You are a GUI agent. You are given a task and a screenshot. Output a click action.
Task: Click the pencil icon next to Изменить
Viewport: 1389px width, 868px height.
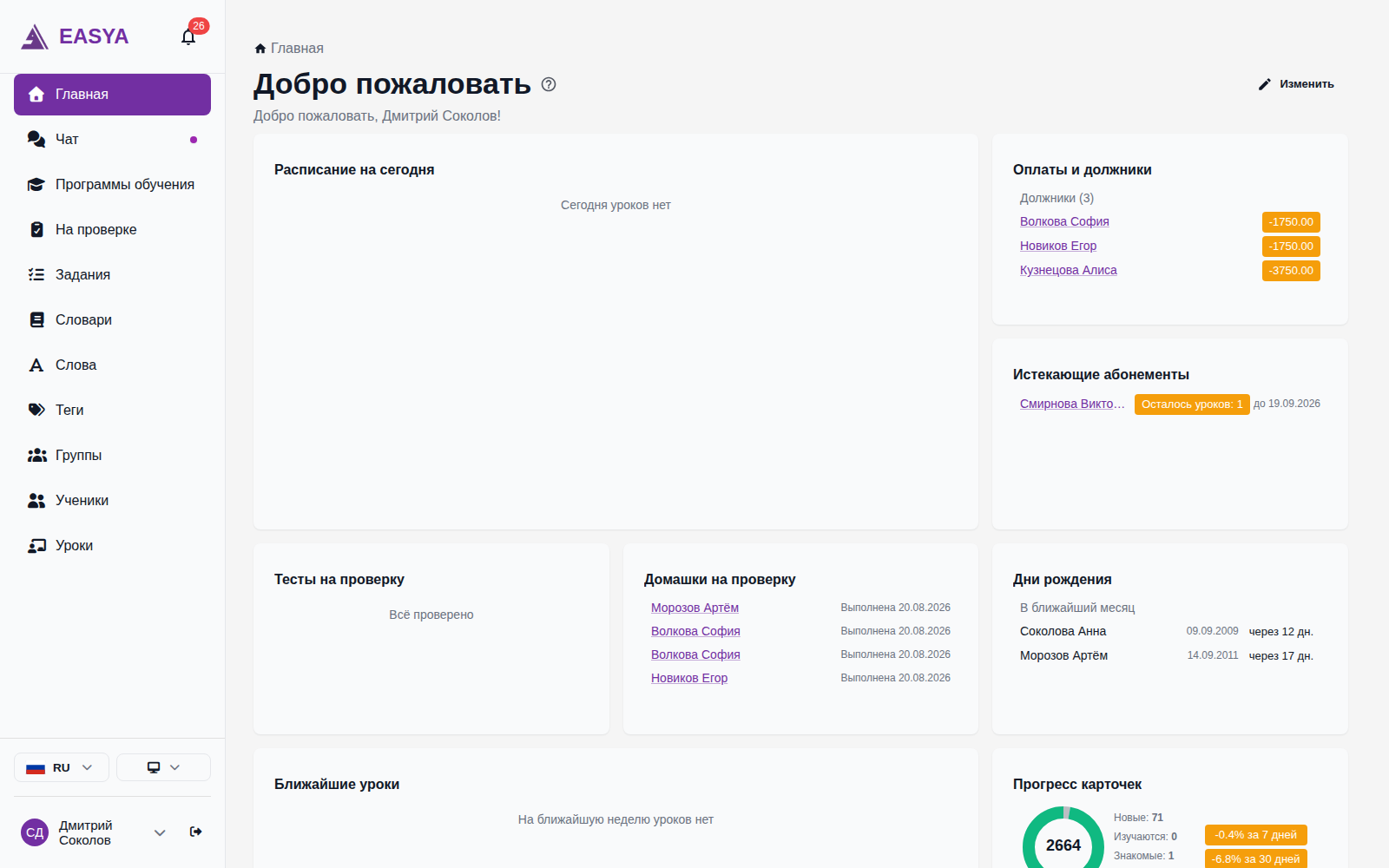tap(1265, 84)
